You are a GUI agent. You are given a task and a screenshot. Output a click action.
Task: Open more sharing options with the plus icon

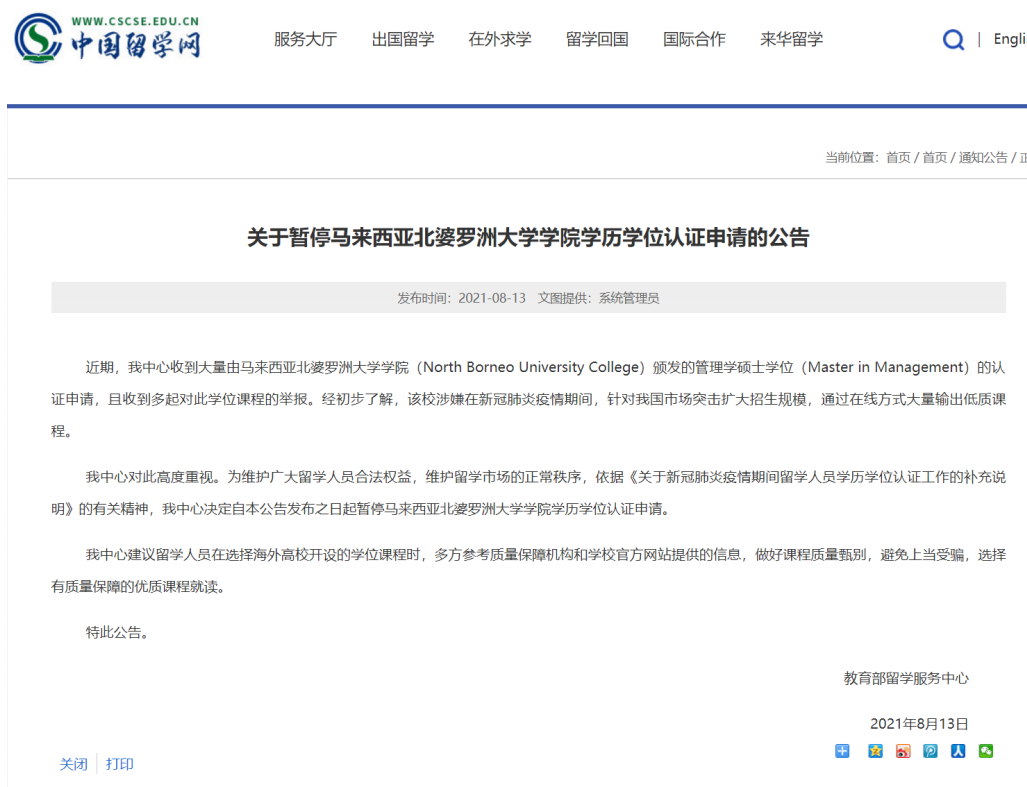[842, 751]
